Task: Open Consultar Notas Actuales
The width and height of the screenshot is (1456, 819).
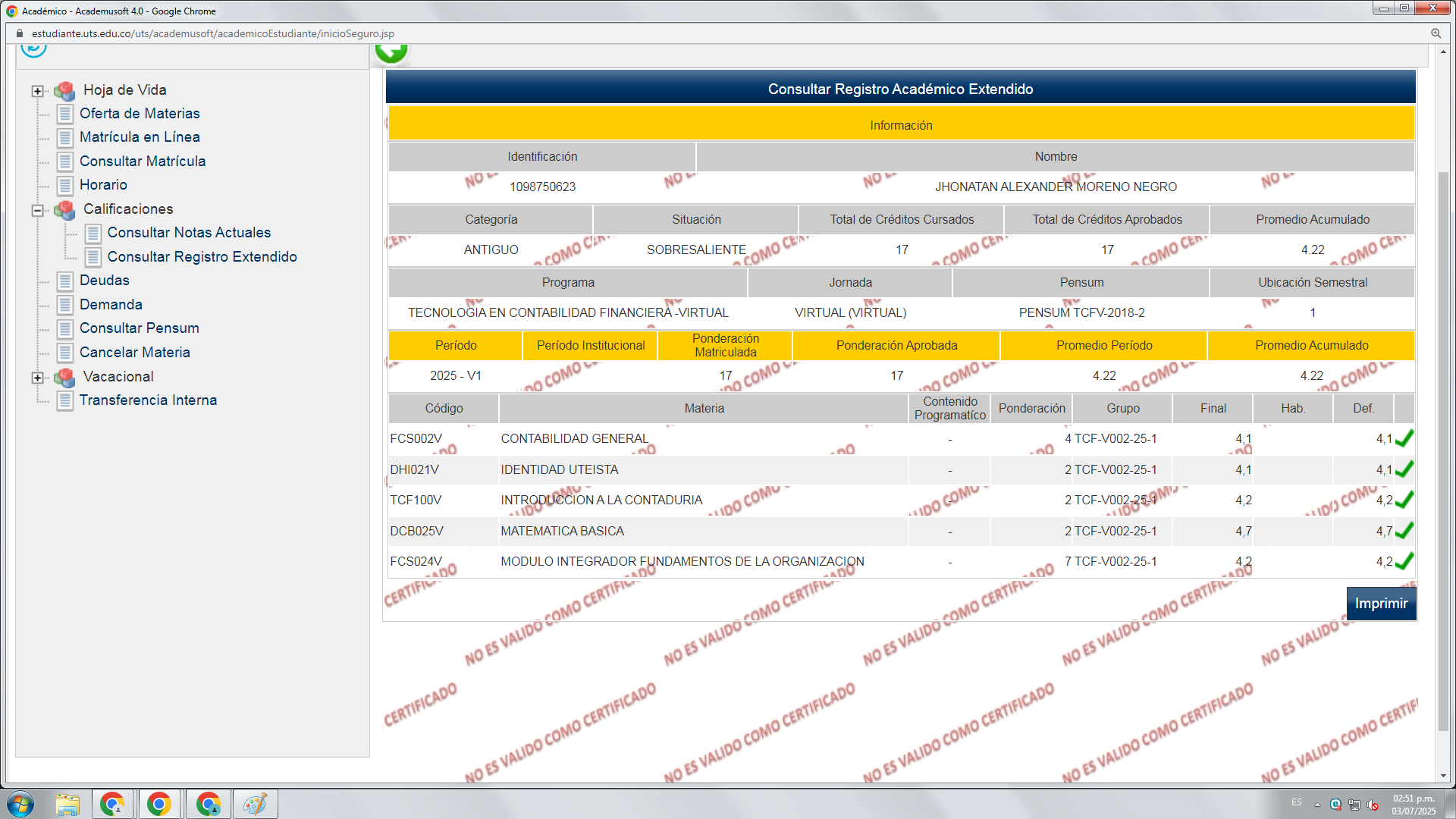Action: [189, 233]
